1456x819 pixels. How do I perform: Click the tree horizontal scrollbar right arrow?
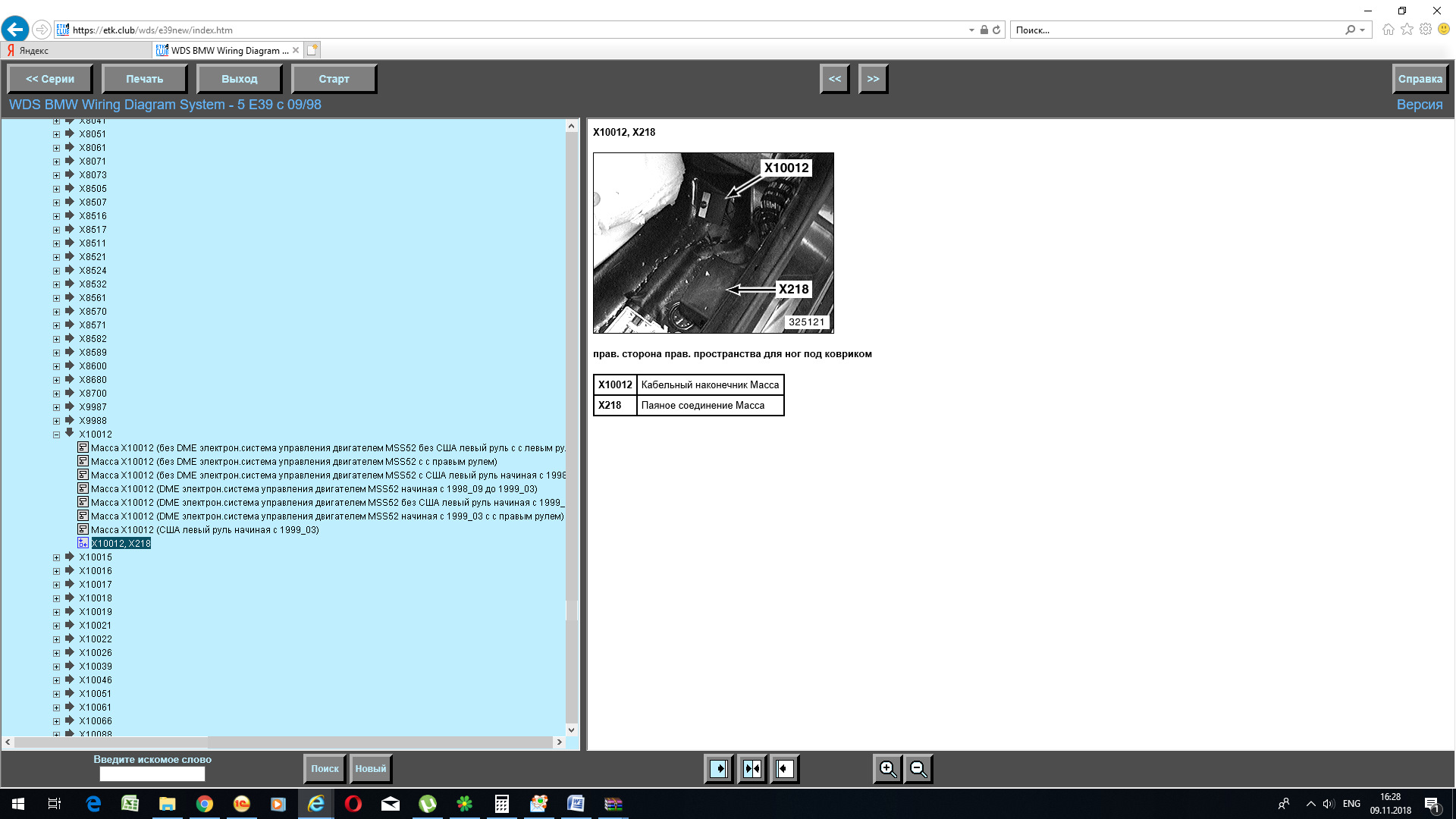[x=560, y=742]
